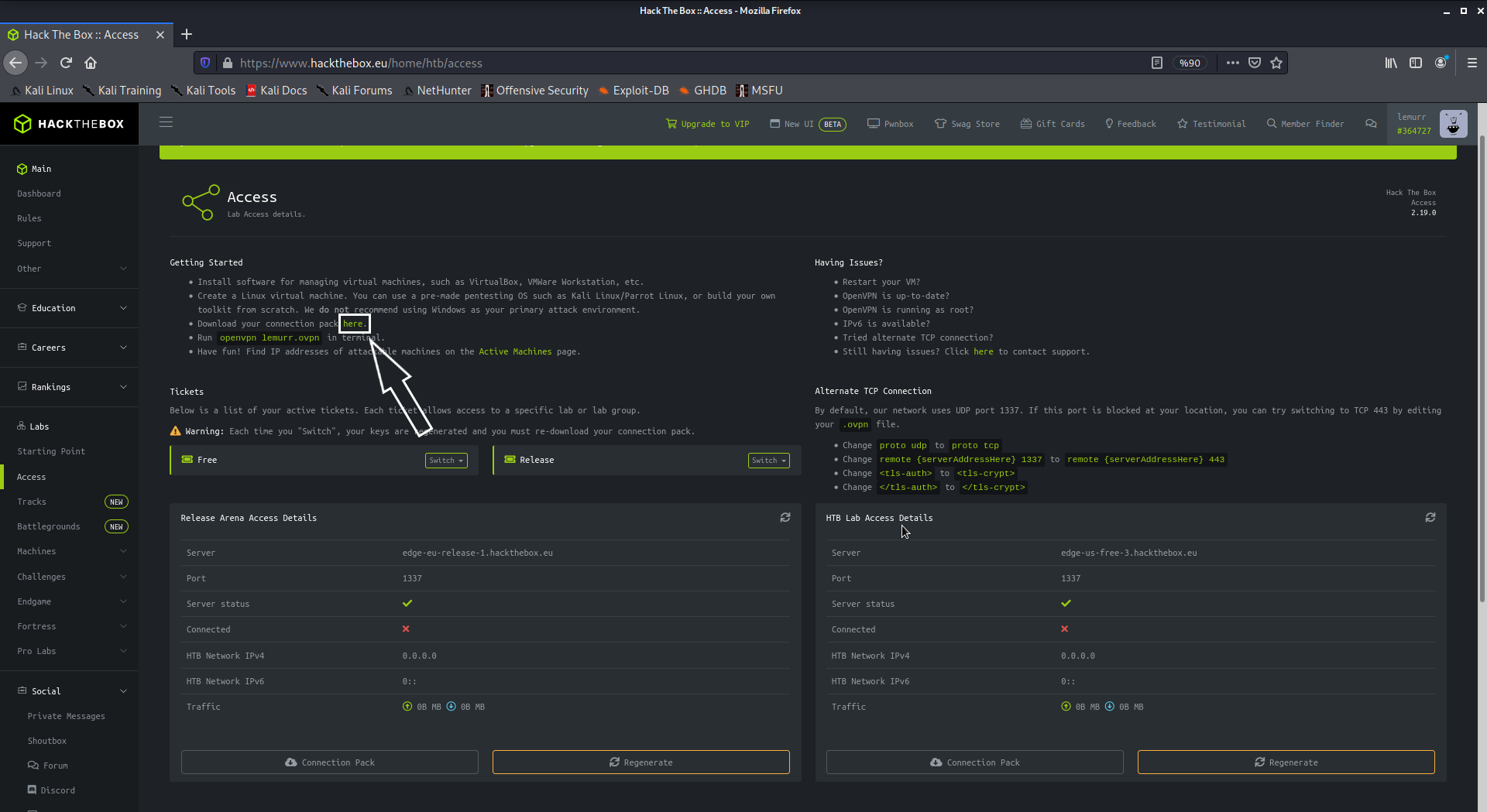Refresh Release Arena Access Details
This screenshot has width=1487, height=812.
(x=785, y=517)
